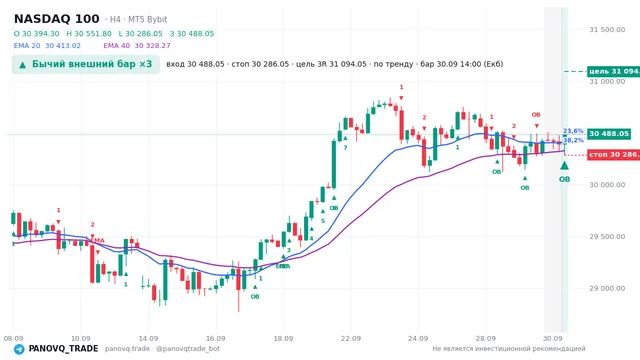Click the '38,2%' Fibonacci level label
Screen dimensions: 640x360
coord(573,140)
